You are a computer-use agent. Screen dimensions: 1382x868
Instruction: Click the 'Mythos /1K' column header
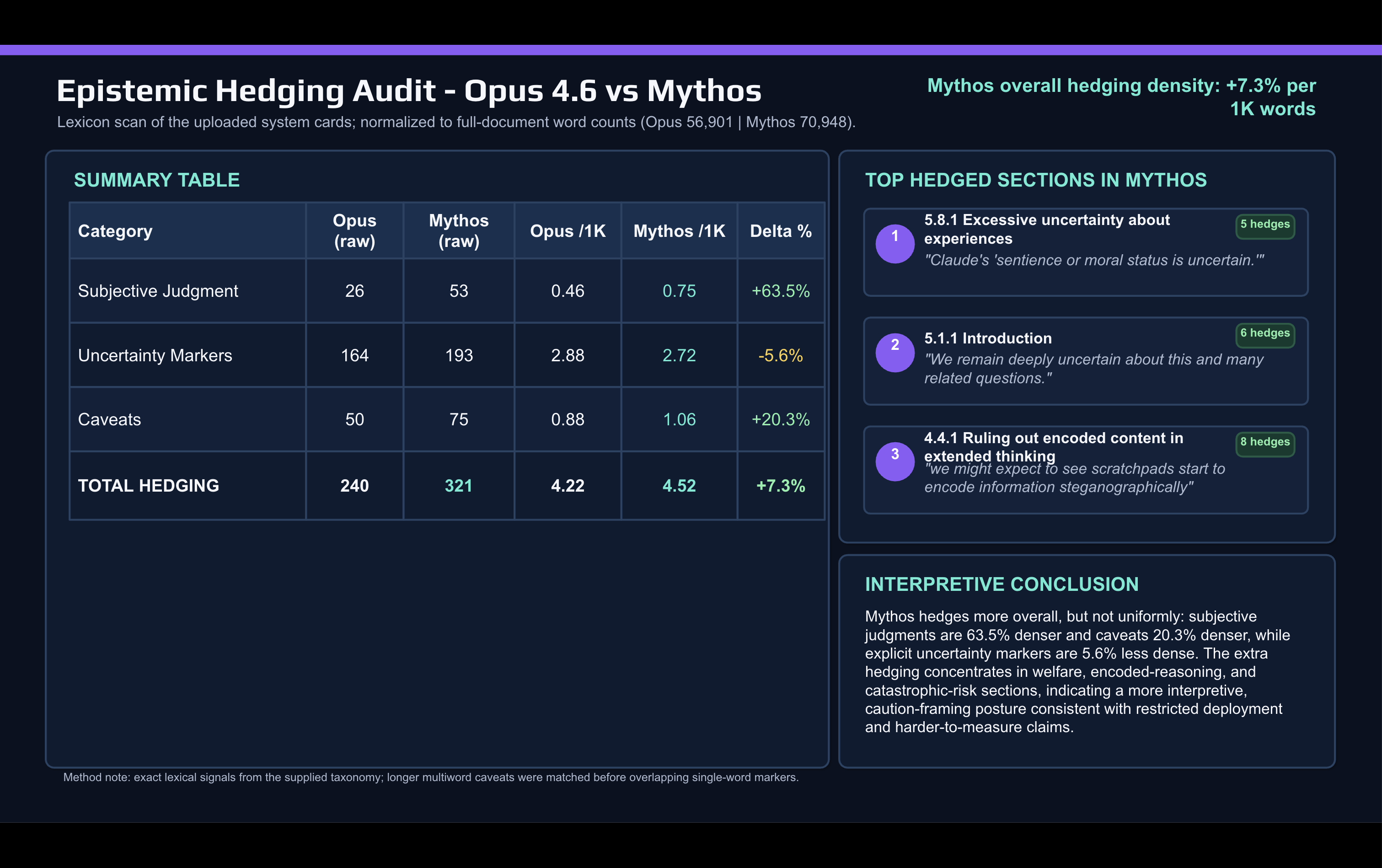click(x=679, y=231)
